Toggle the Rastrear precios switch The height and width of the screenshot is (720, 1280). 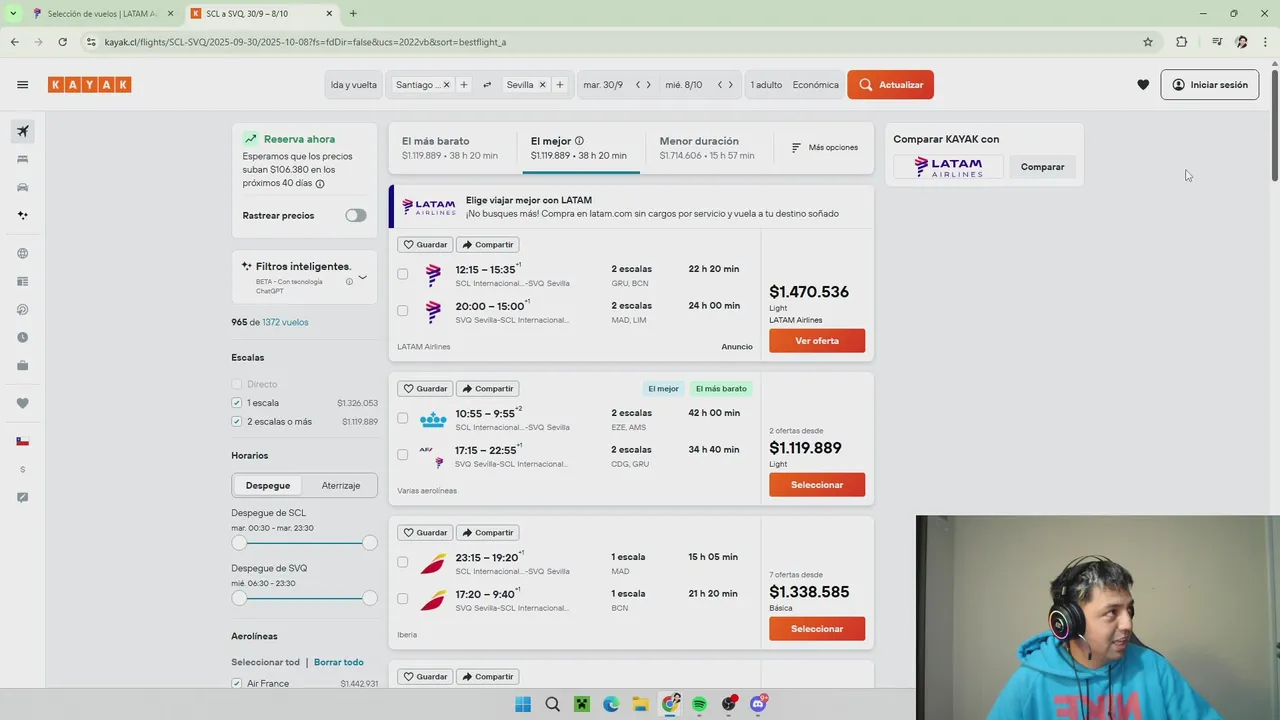(x=356, y=215)
